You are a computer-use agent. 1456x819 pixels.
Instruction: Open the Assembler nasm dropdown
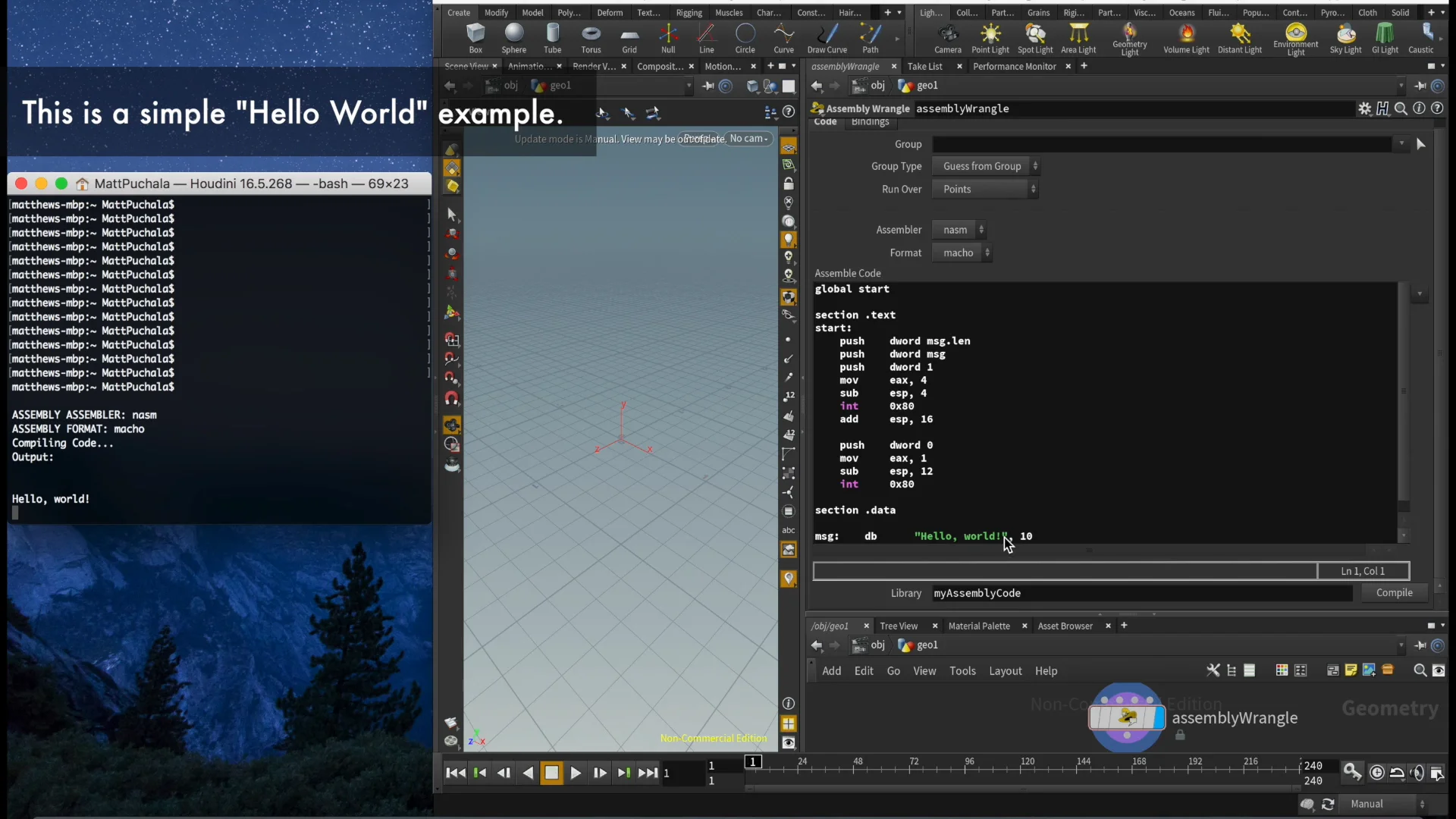(959, 230)
